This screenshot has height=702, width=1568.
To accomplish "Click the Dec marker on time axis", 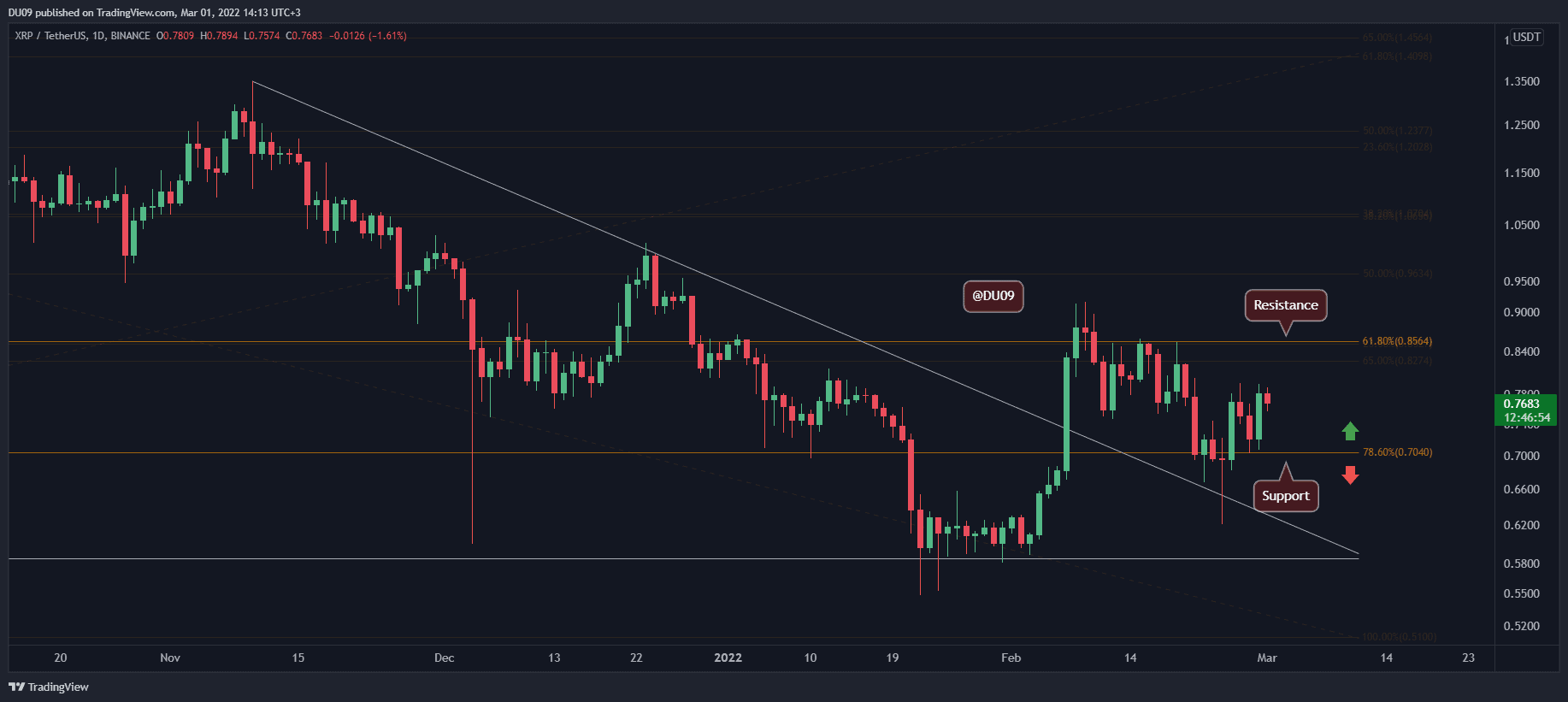I will 444,658.
